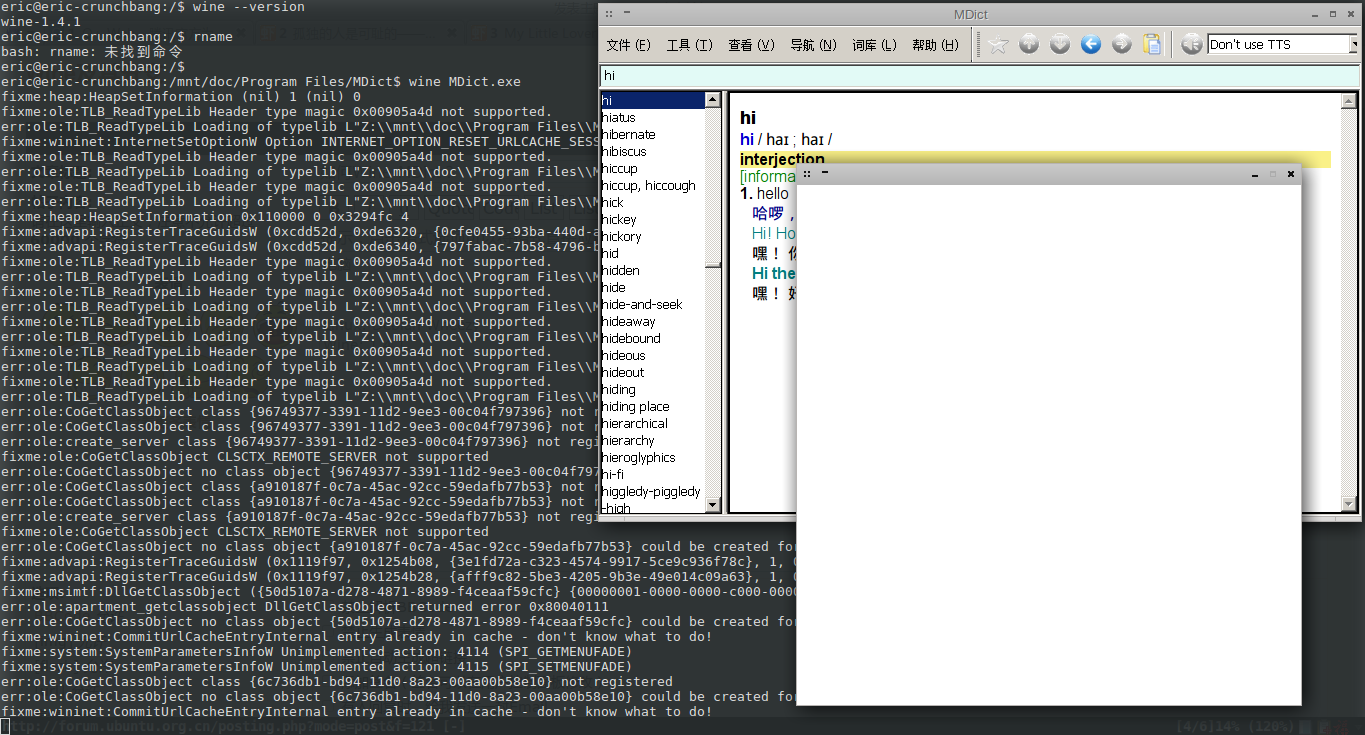Go forward with the gray right-arrow icon
Screen dimensions: 1365x735
[1122, 44]
